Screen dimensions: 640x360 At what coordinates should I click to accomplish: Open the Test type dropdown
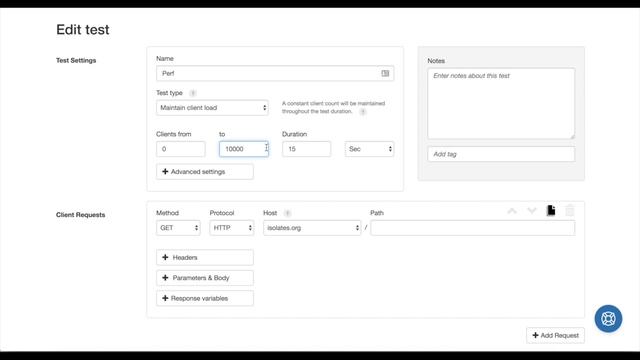pyautogui.click(x=212, y=108)
